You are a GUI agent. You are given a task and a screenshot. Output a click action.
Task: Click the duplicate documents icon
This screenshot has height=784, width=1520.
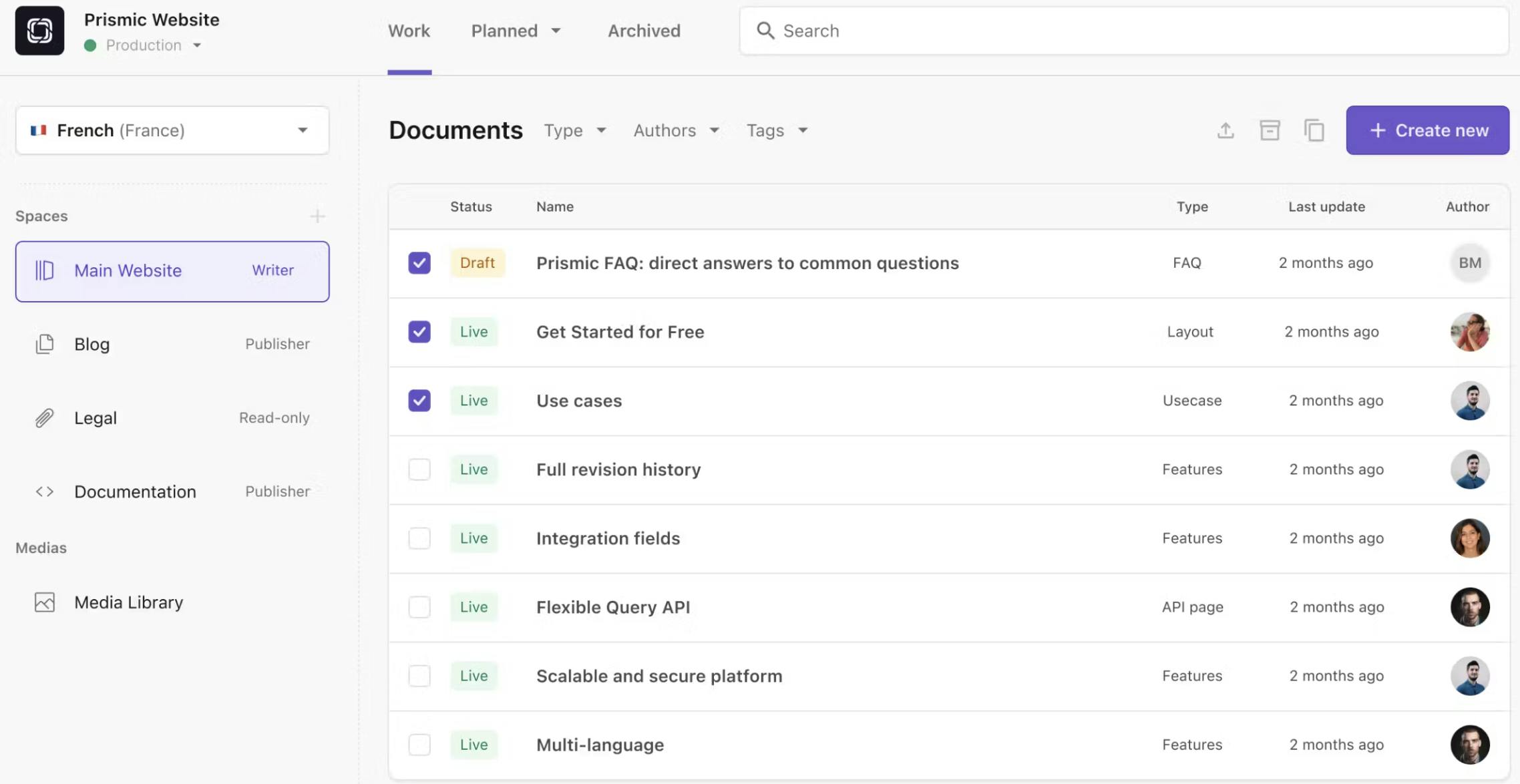(1314, 130)
